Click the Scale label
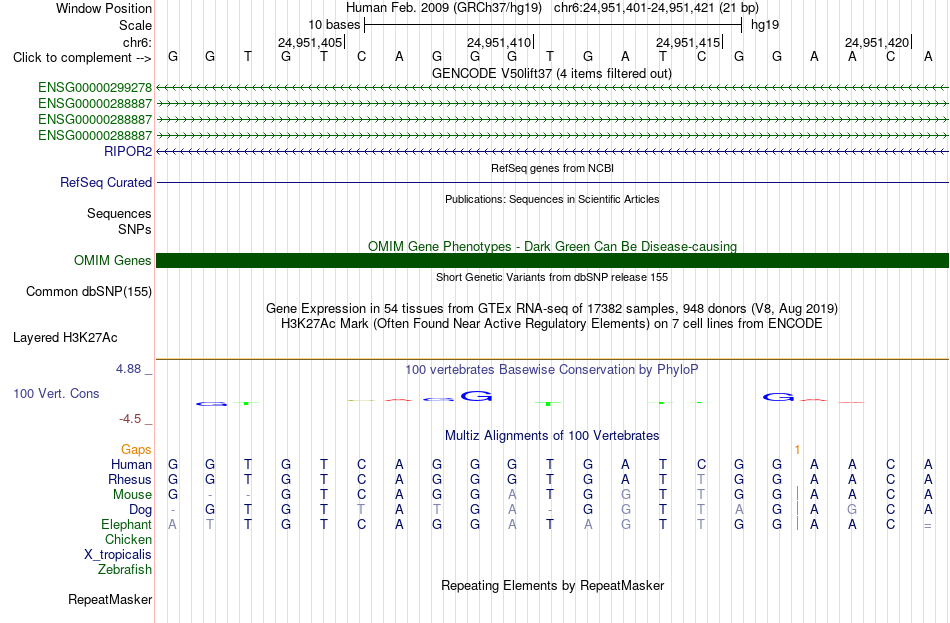The width and height of the screenshot is (950, 623). point(136,25)
